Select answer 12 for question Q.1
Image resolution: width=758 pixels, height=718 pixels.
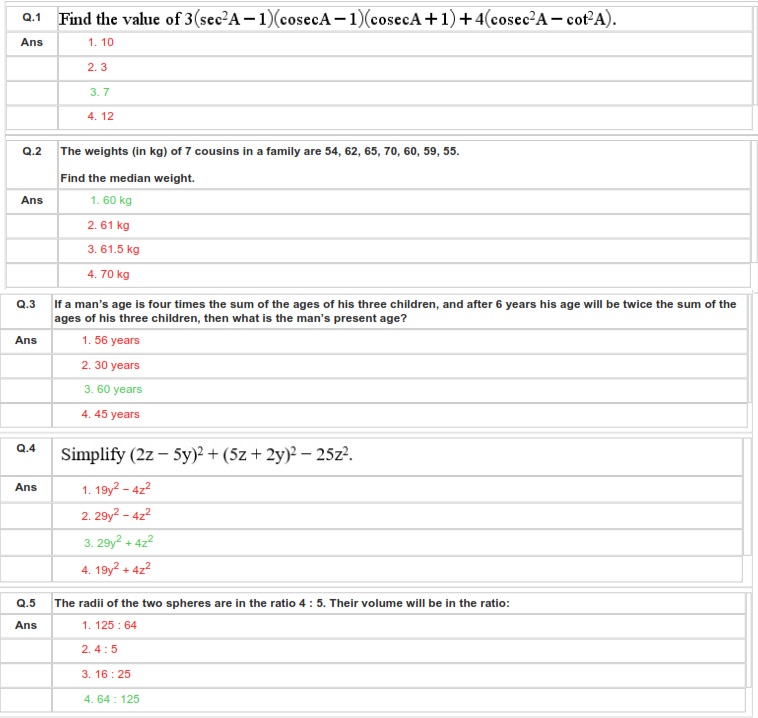[x=101, y=116]
